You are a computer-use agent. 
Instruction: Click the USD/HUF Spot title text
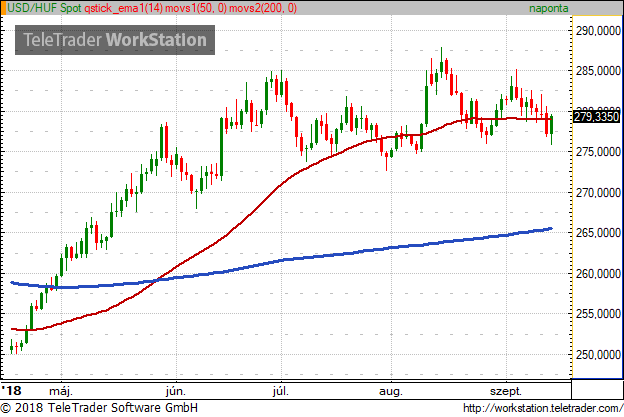click(x=44, y=8)
